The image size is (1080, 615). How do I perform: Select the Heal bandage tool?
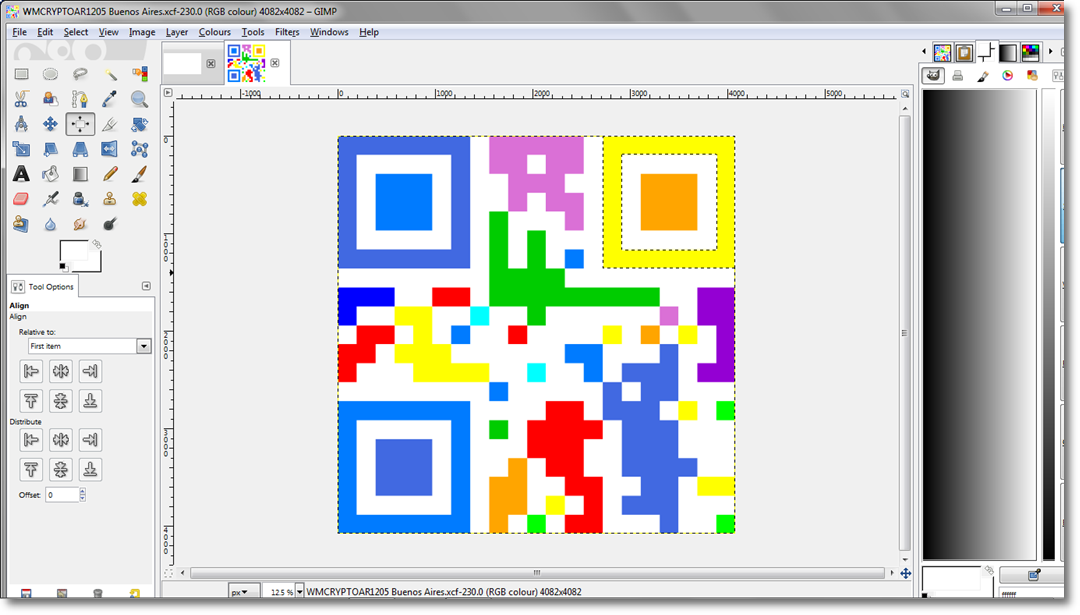[140, 199]
